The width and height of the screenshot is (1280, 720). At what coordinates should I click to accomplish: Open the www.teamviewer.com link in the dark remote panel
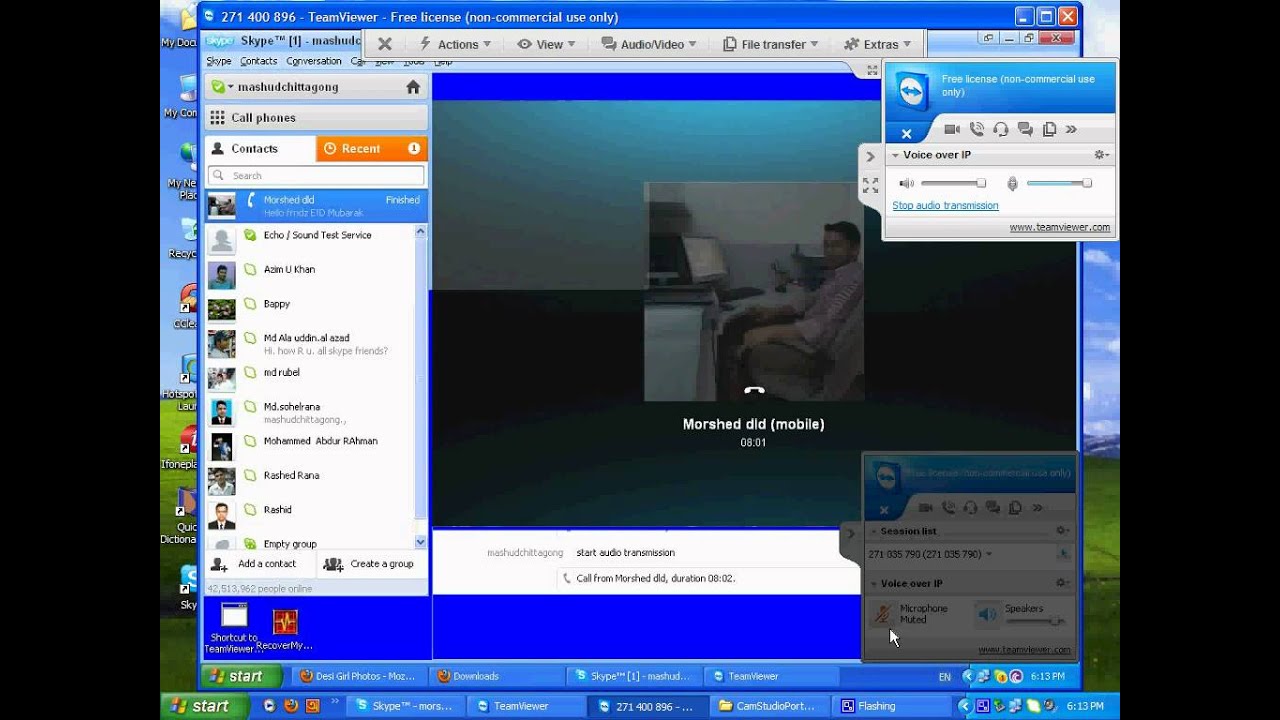click(1024, 650)
